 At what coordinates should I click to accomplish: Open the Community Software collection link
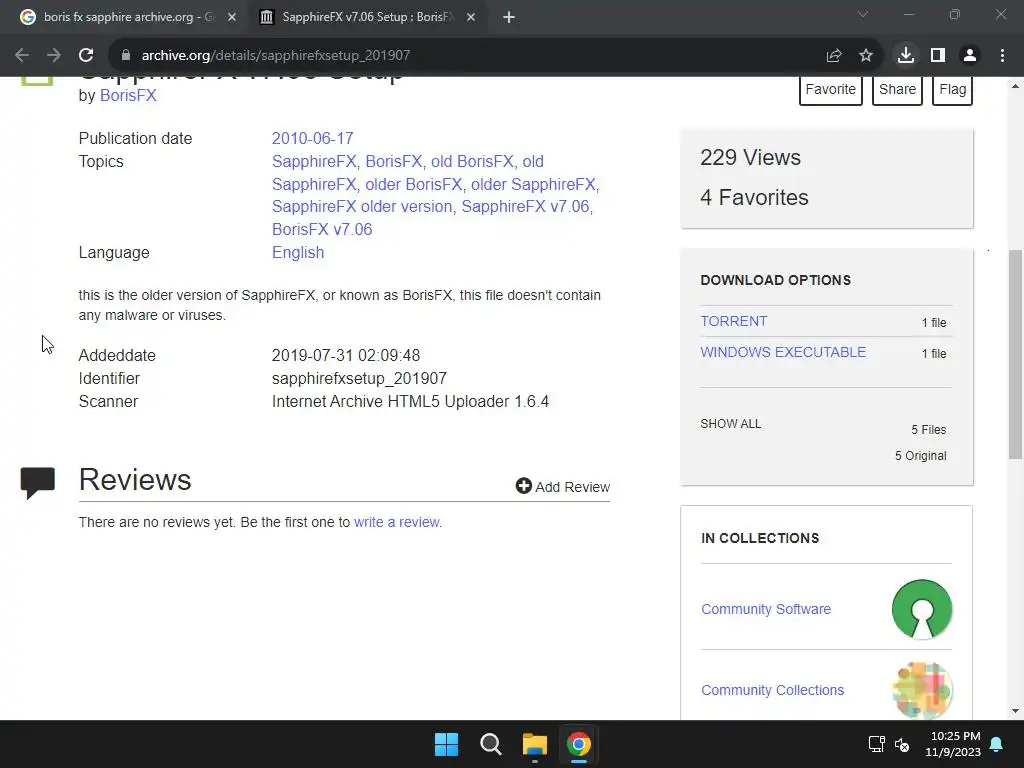766,609
